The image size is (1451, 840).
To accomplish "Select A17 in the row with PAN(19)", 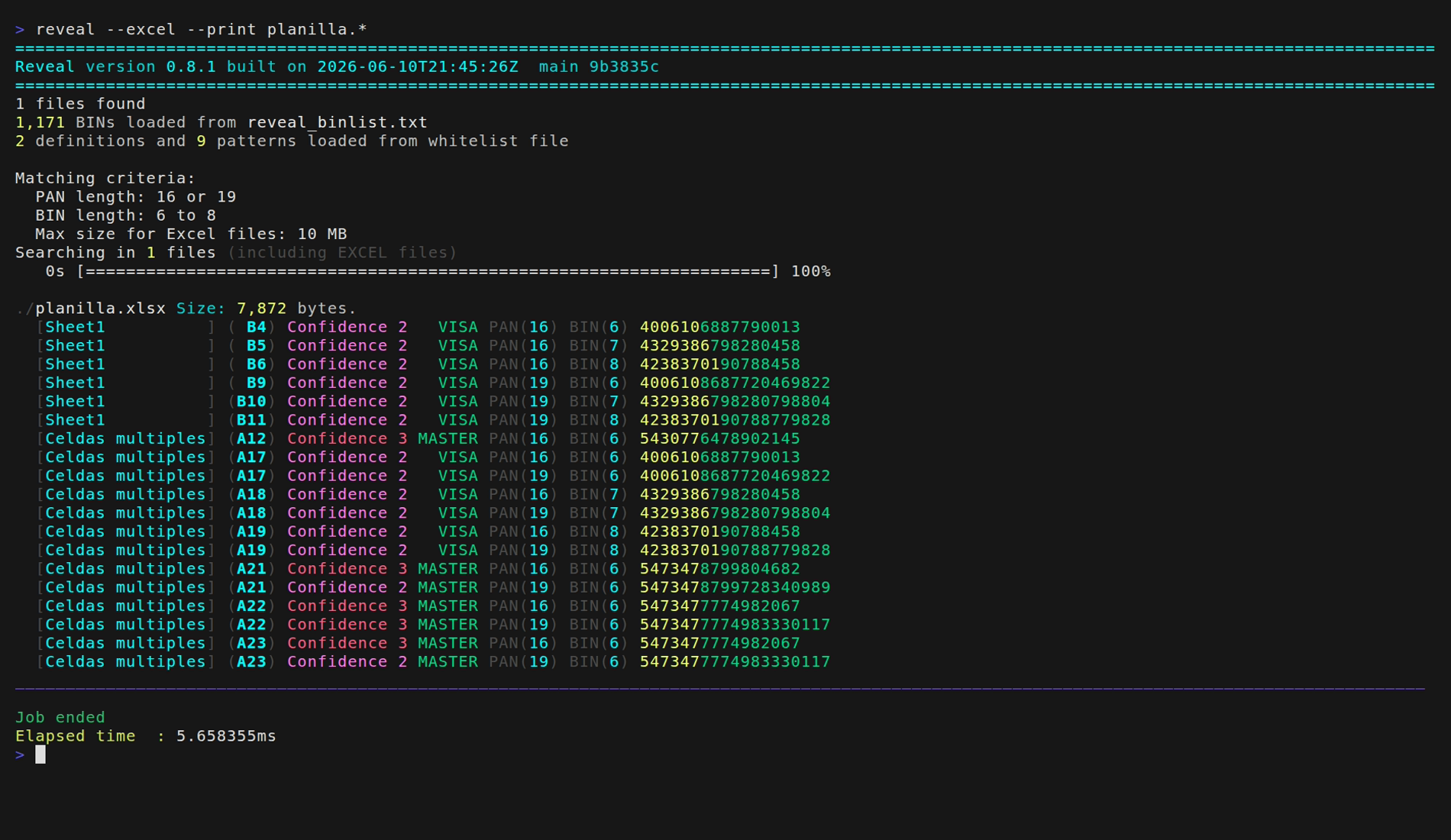I will [x=251, y=477].
